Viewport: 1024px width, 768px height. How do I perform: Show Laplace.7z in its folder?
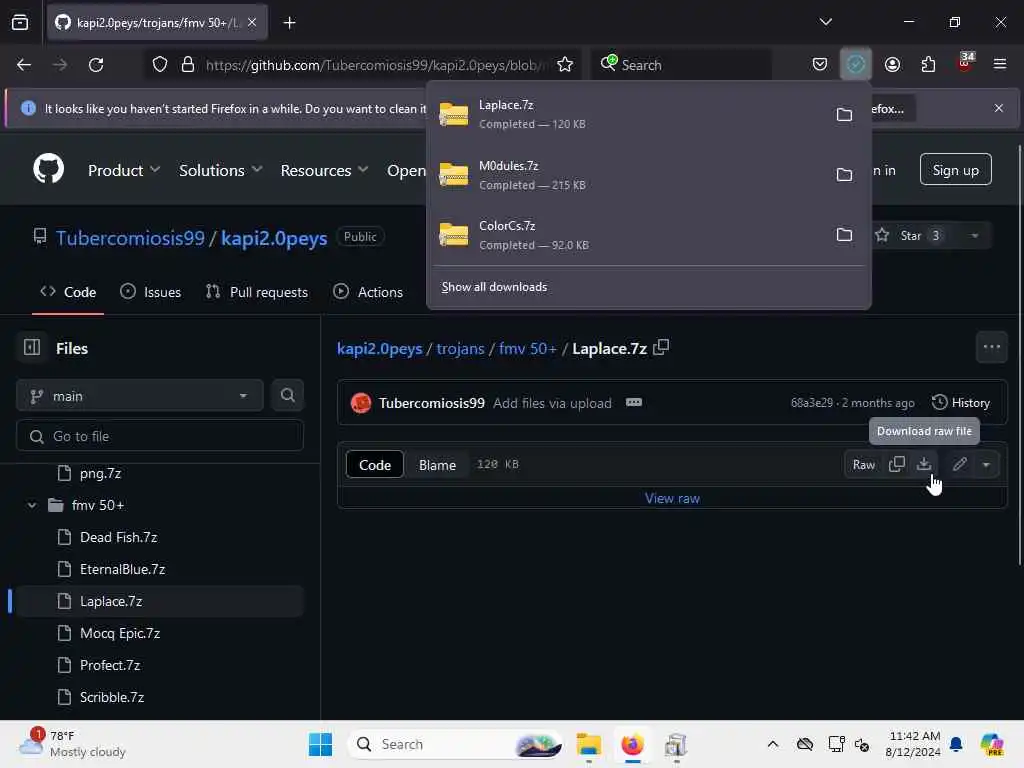pos(844,114)
